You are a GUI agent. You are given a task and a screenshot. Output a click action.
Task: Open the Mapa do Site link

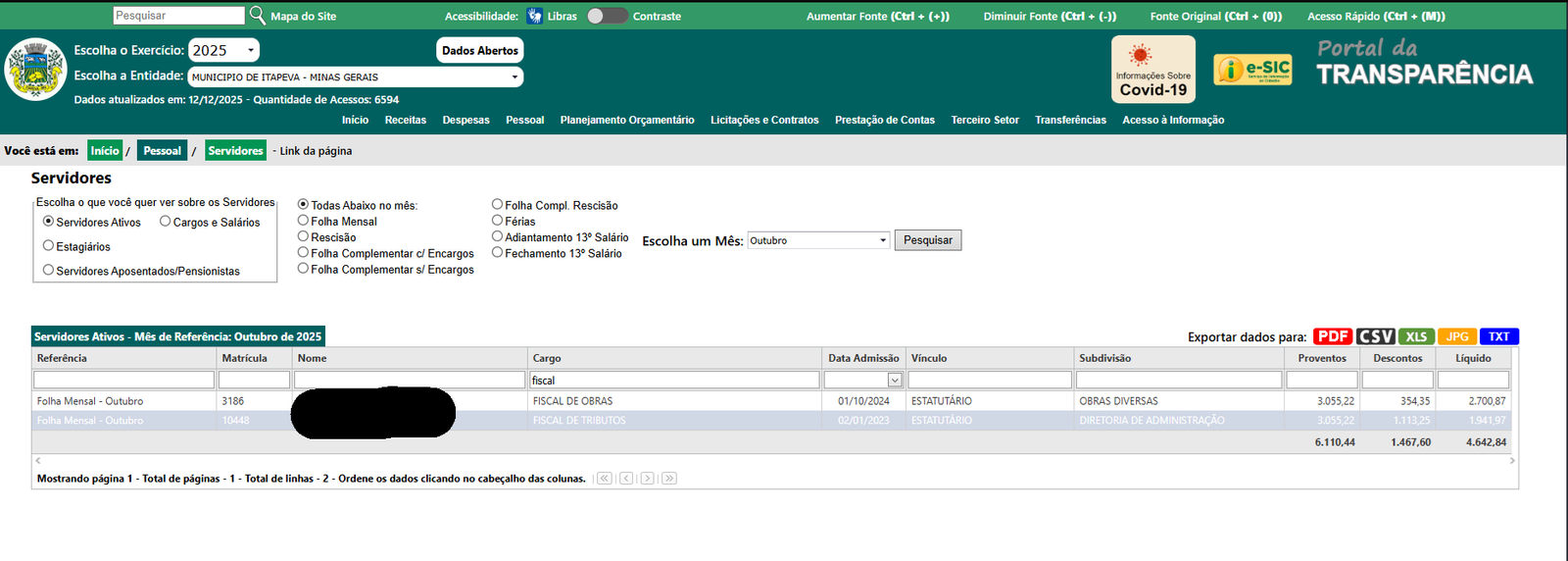pos(304,16)
